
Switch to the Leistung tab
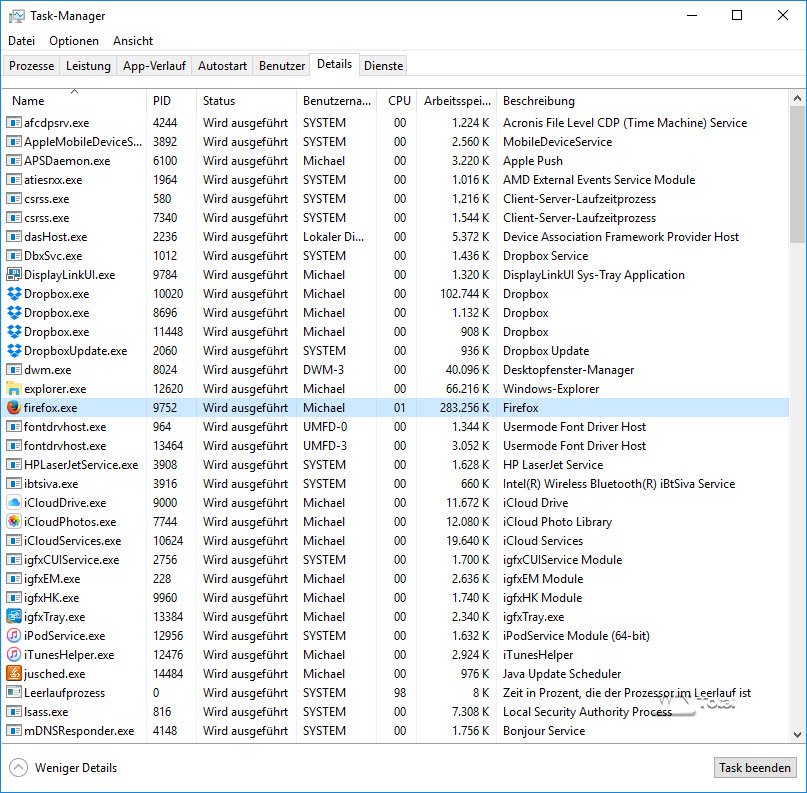pyautogui.click(x=88, y=66)
